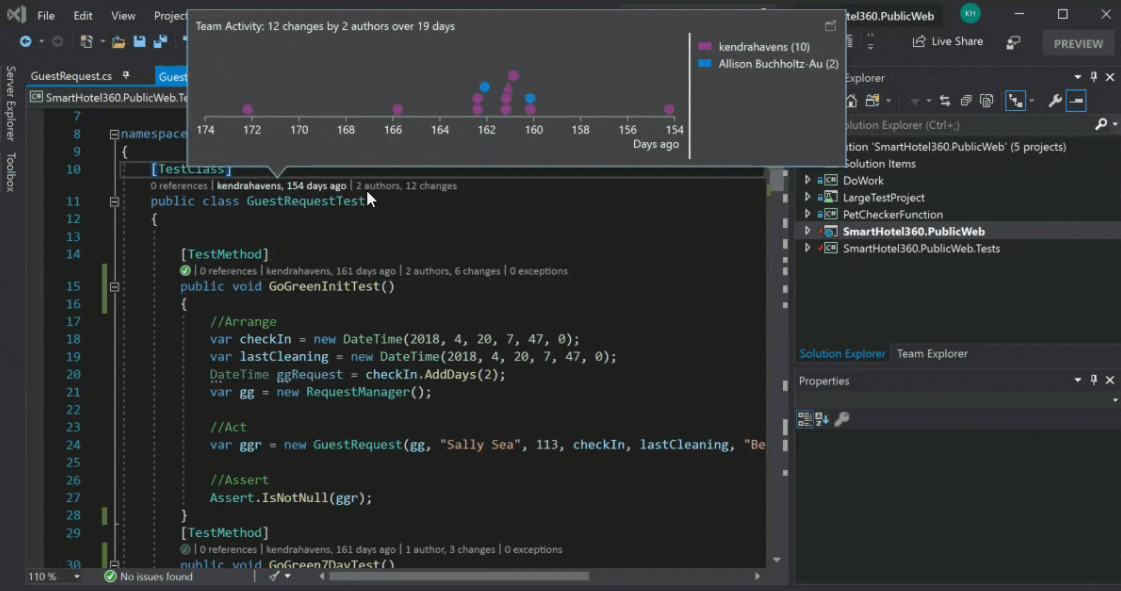Click the Search Solution Explorer input field
Image resolution: width=1121 pixels, height=591 pixels.
(x=960, y=125)
